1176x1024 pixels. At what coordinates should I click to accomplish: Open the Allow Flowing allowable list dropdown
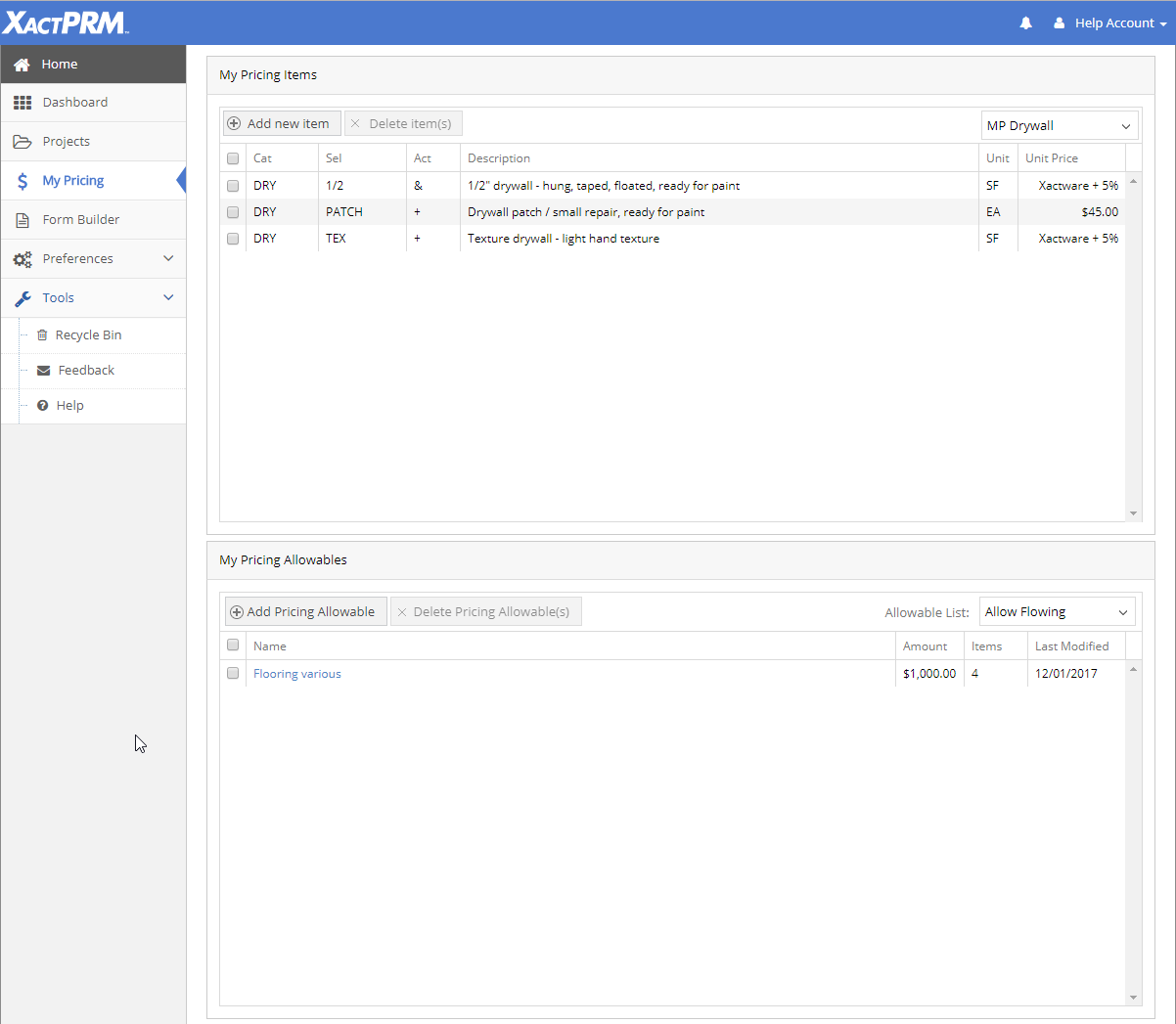(1057, 612)
